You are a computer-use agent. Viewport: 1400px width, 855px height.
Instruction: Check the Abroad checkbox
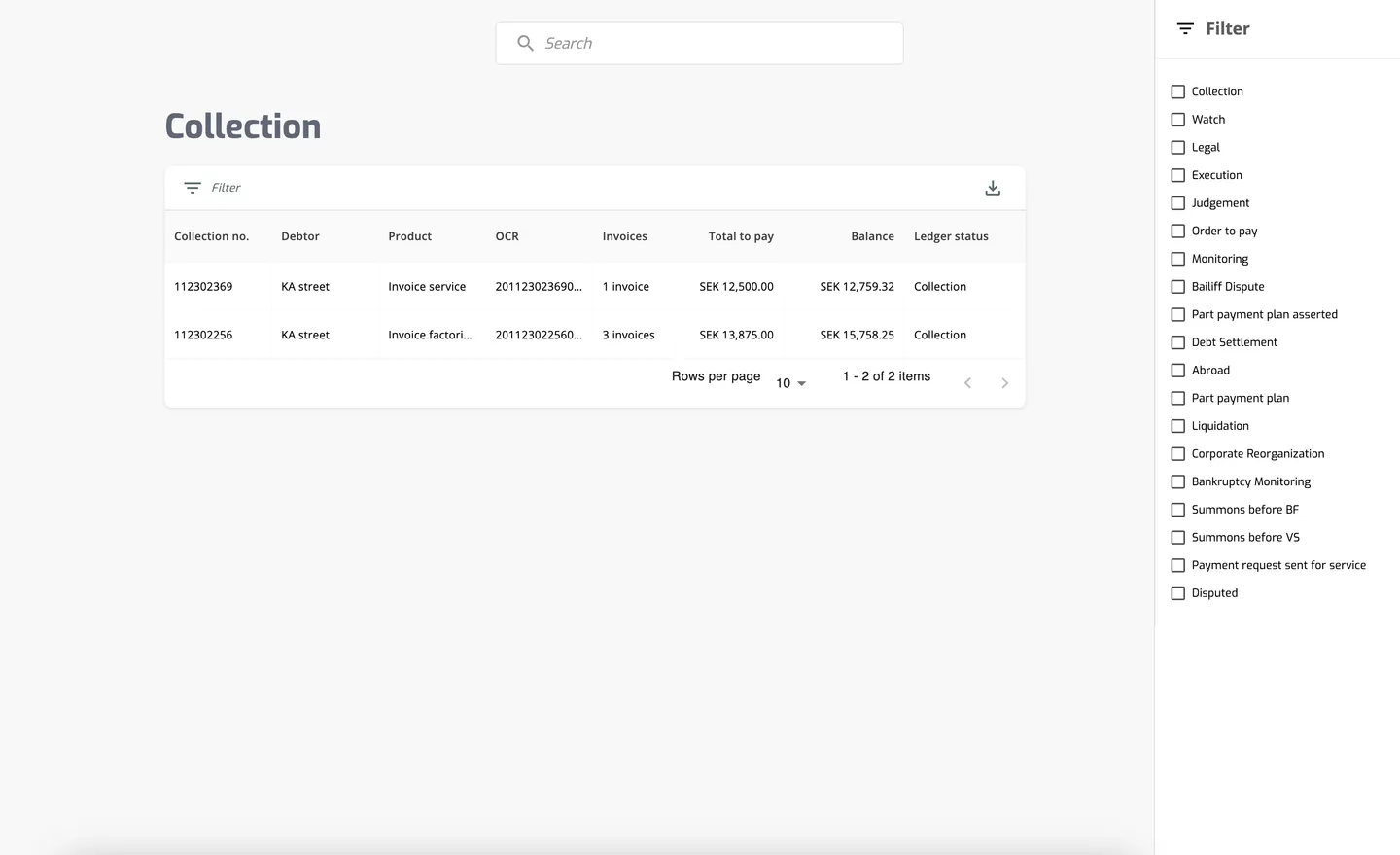tap(1178, 371)
